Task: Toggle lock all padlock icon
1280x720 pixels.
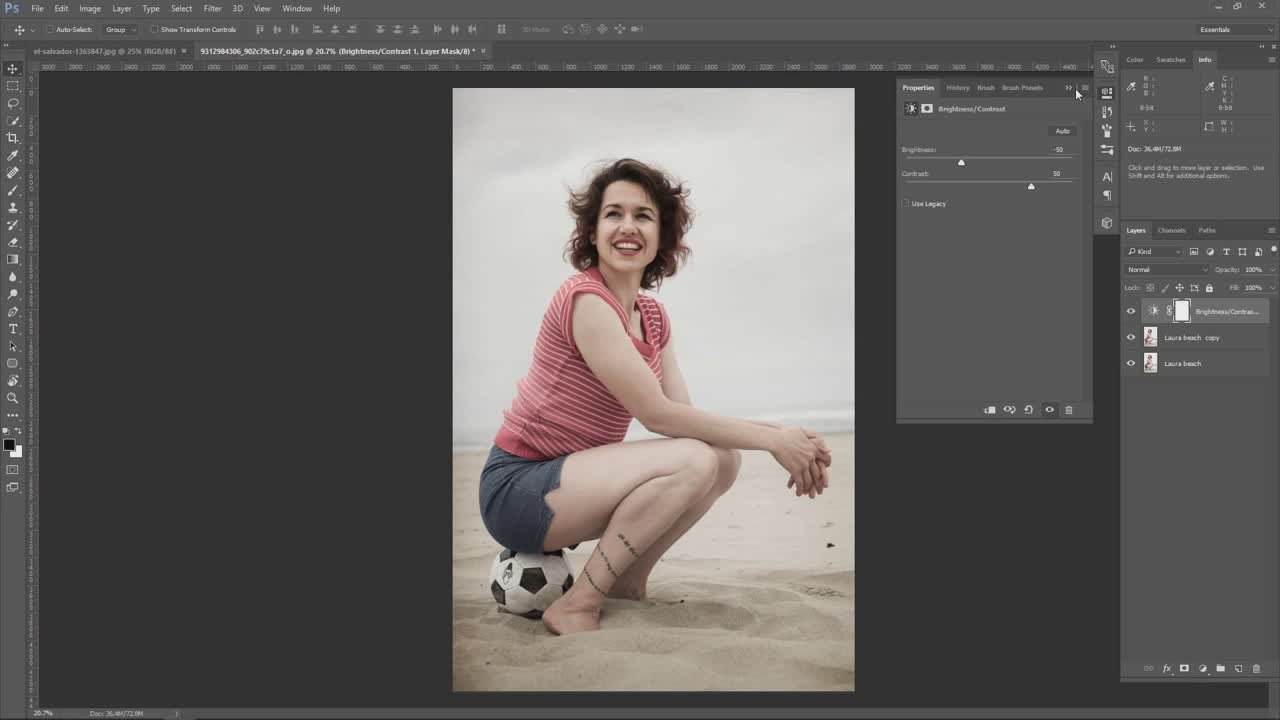Action: pos(1209,288)
